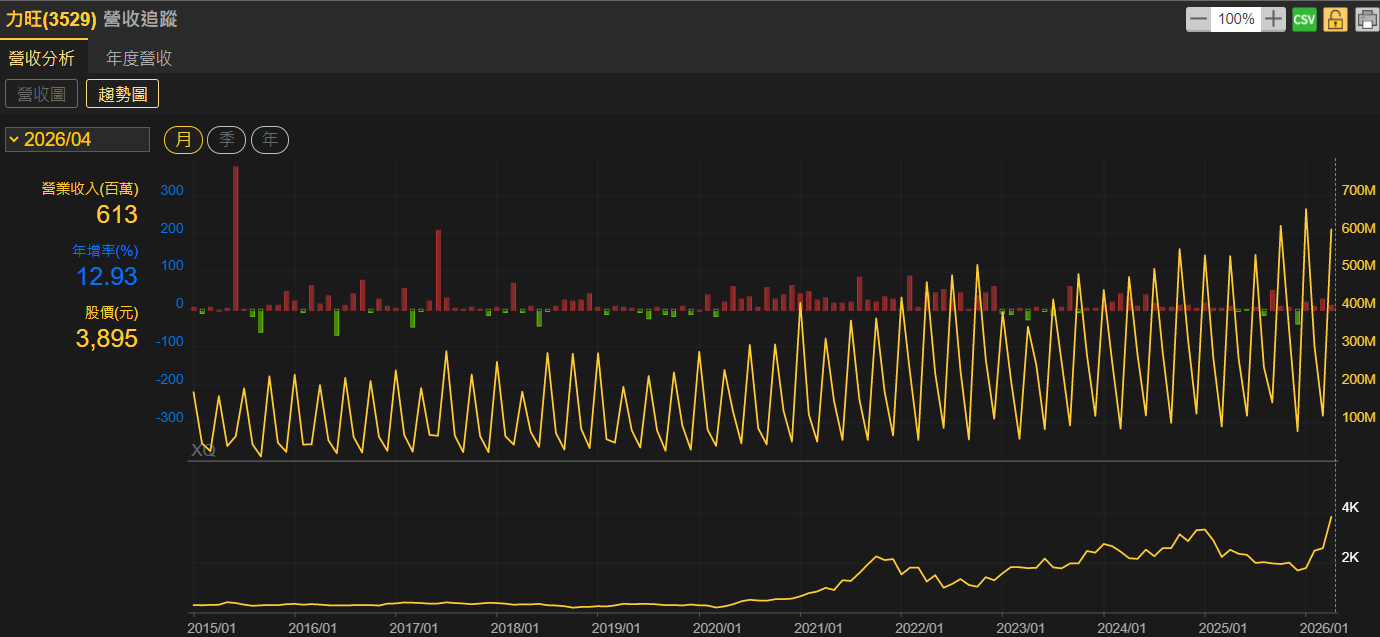This screenshot has width=1380, height=637.
Task: Click the 100% zoom level field
Action: pyautogui.click(x=1236, y=19)
